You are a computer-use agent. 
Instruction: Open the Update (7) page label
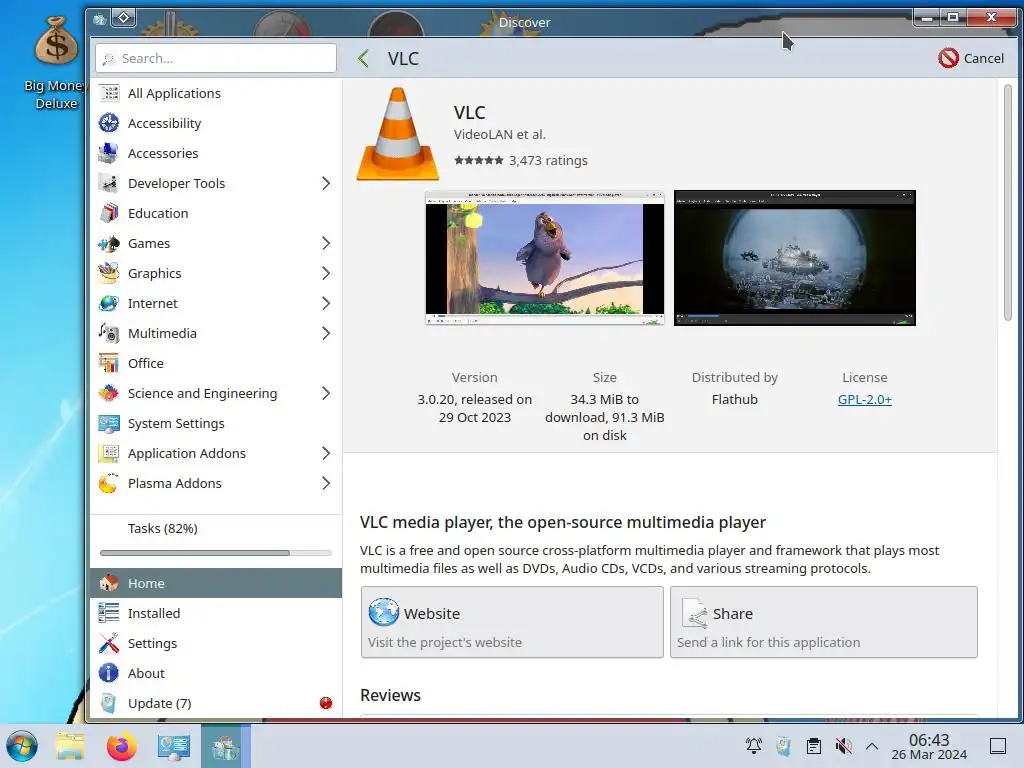[x=159, y=703]
